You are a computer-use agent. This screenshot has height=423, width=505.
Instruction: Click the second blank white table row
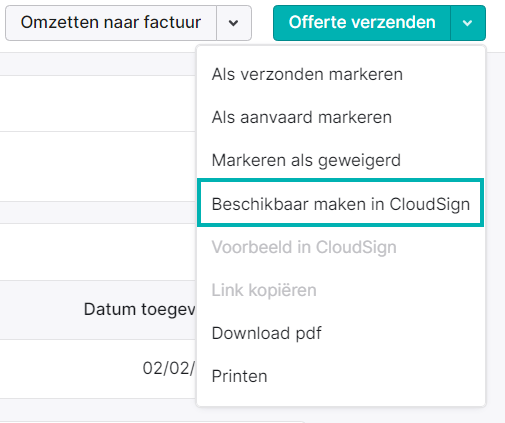pos(98,166)
